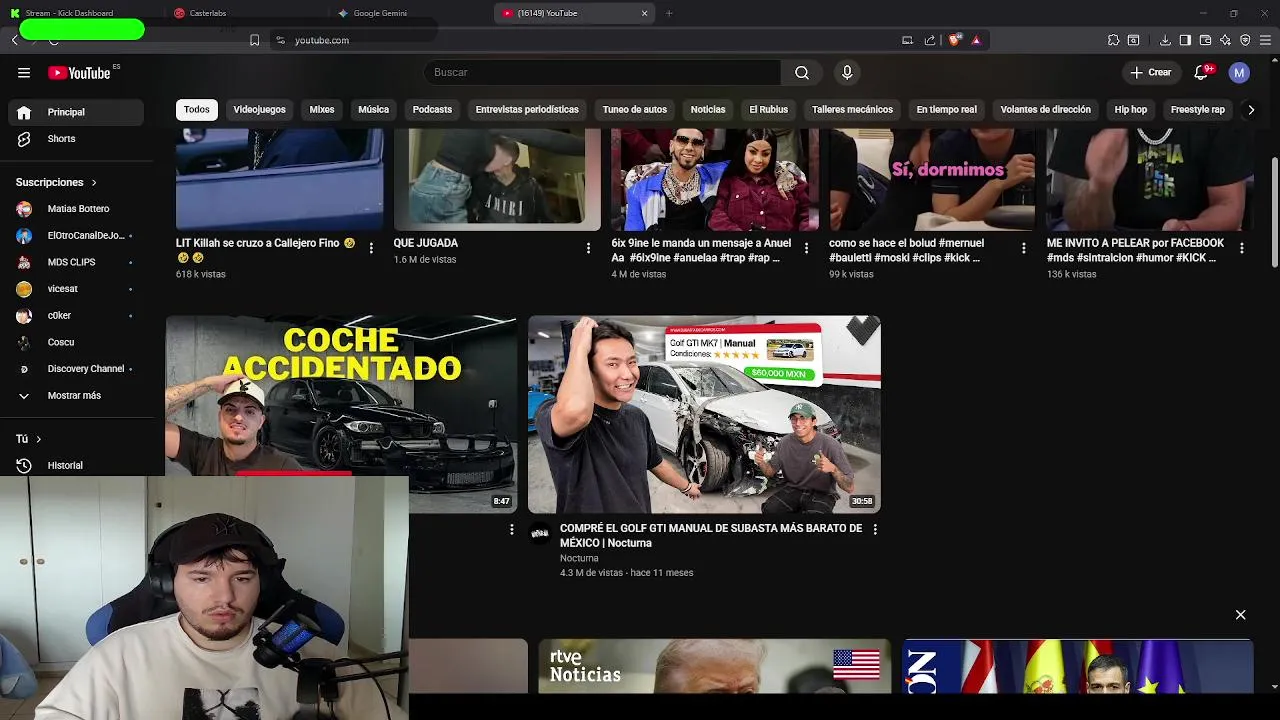Viewport: 1280px width, 720px height.
Task: Open the YouTube hamburger guide menu
Action: coord(24,72)
